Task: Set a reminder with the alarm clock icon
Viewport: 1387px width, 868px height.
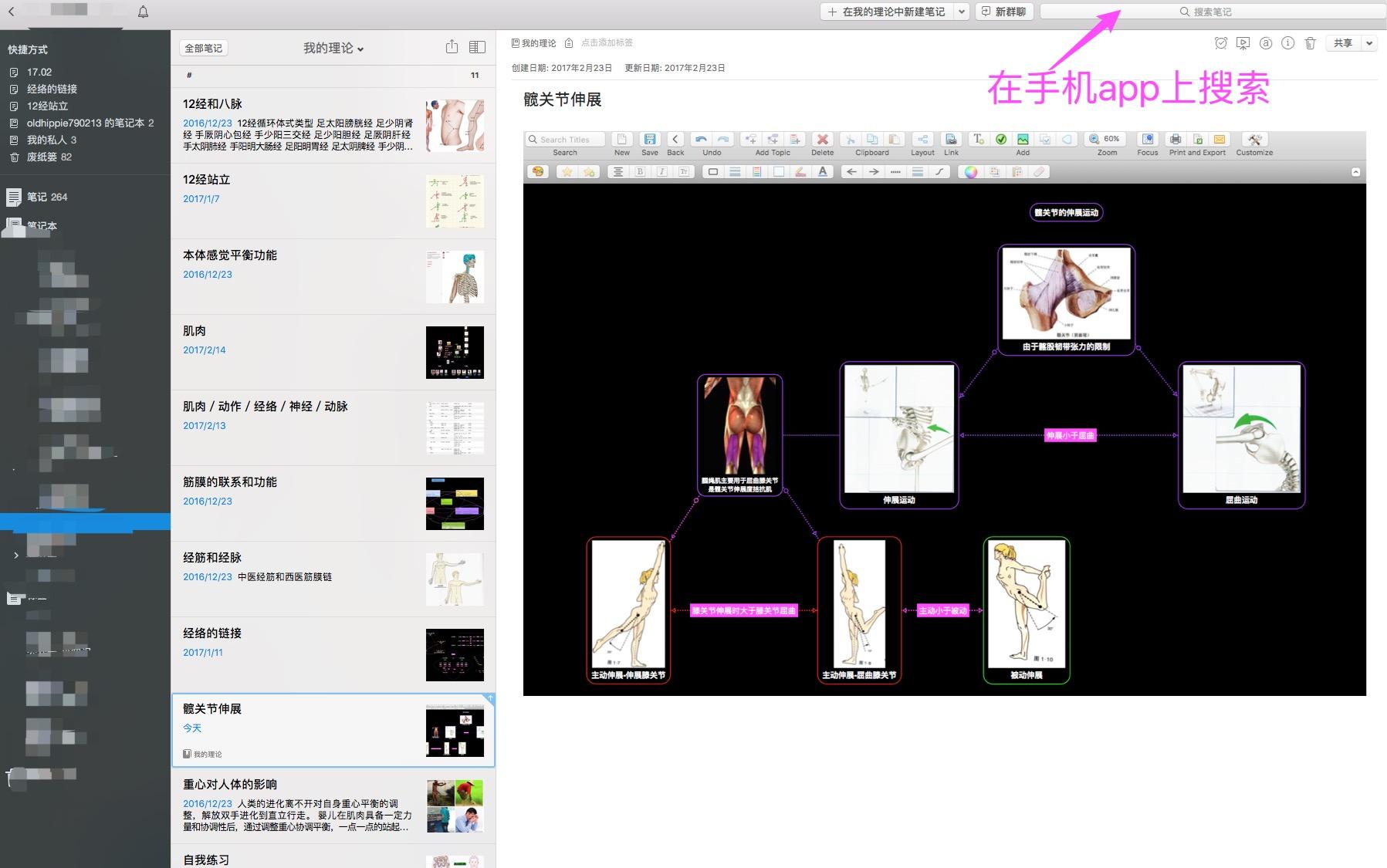Action: pyautogui.click(x=1220, y=43)
